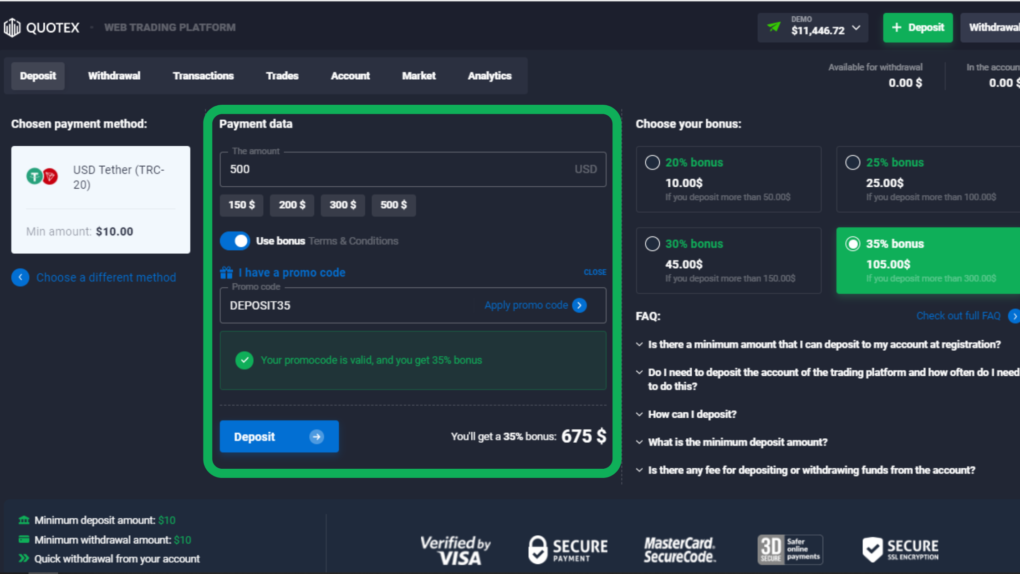Select the 20% bonus radio option
Screen dimensions: 1020x574
click(x=652, y=163)
